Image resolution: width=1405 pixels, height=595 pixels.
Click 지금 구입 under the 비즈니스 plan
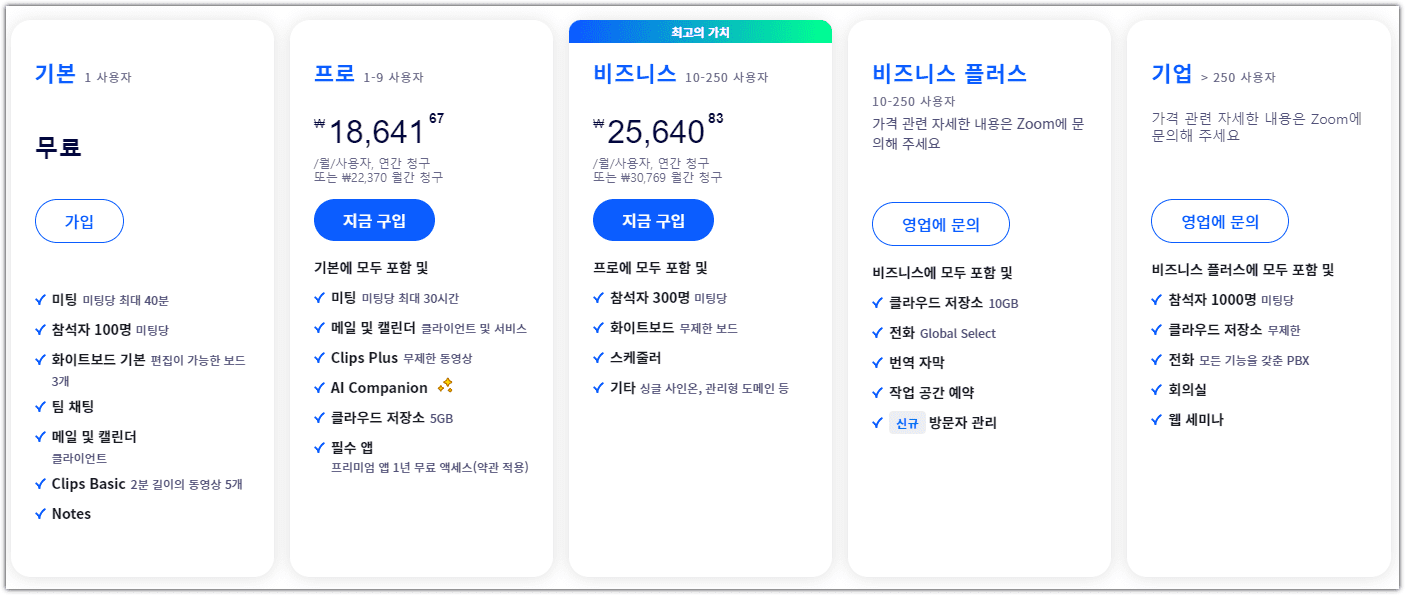click(x=653, y=220)
